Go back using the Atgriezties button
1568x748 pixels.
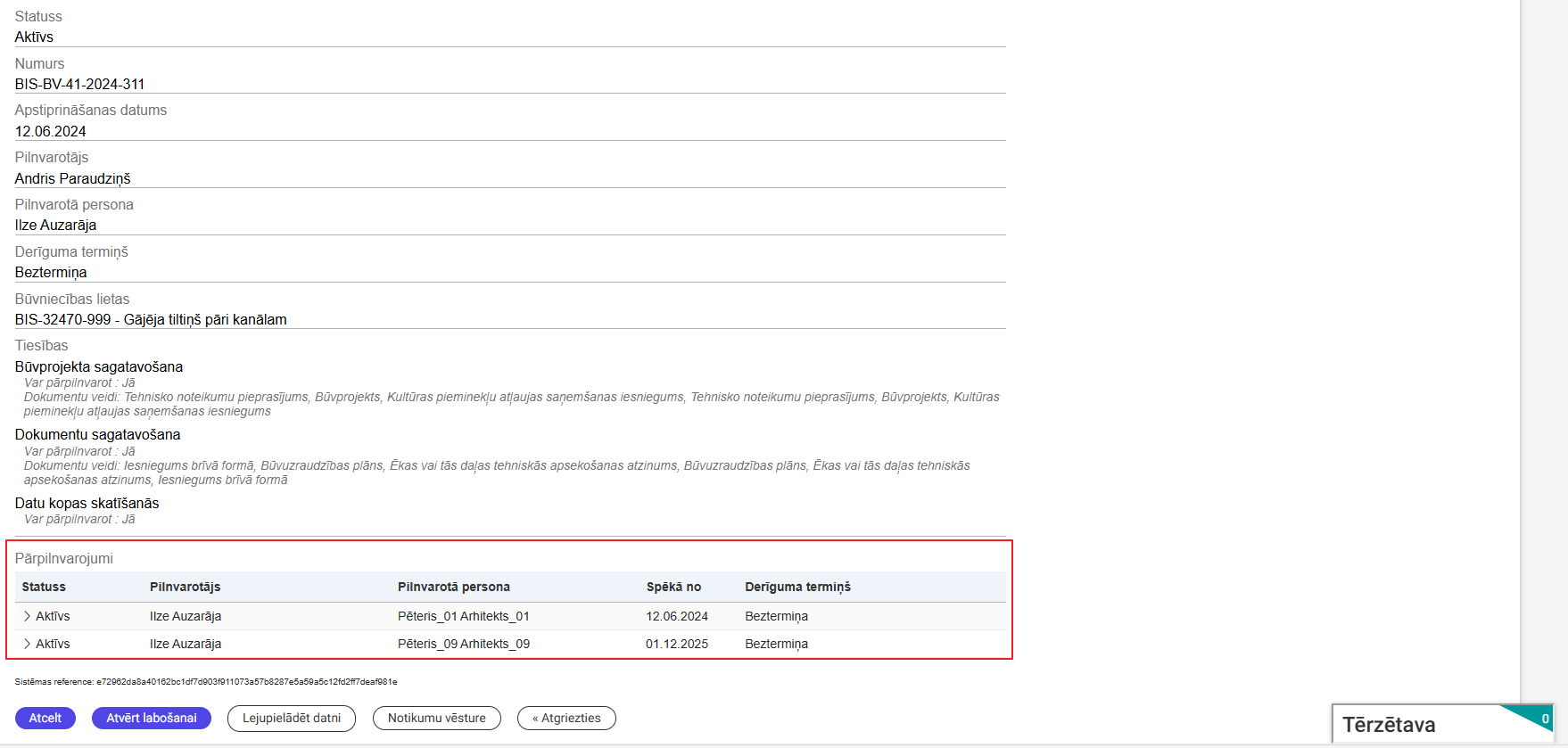tap(566, 719)
